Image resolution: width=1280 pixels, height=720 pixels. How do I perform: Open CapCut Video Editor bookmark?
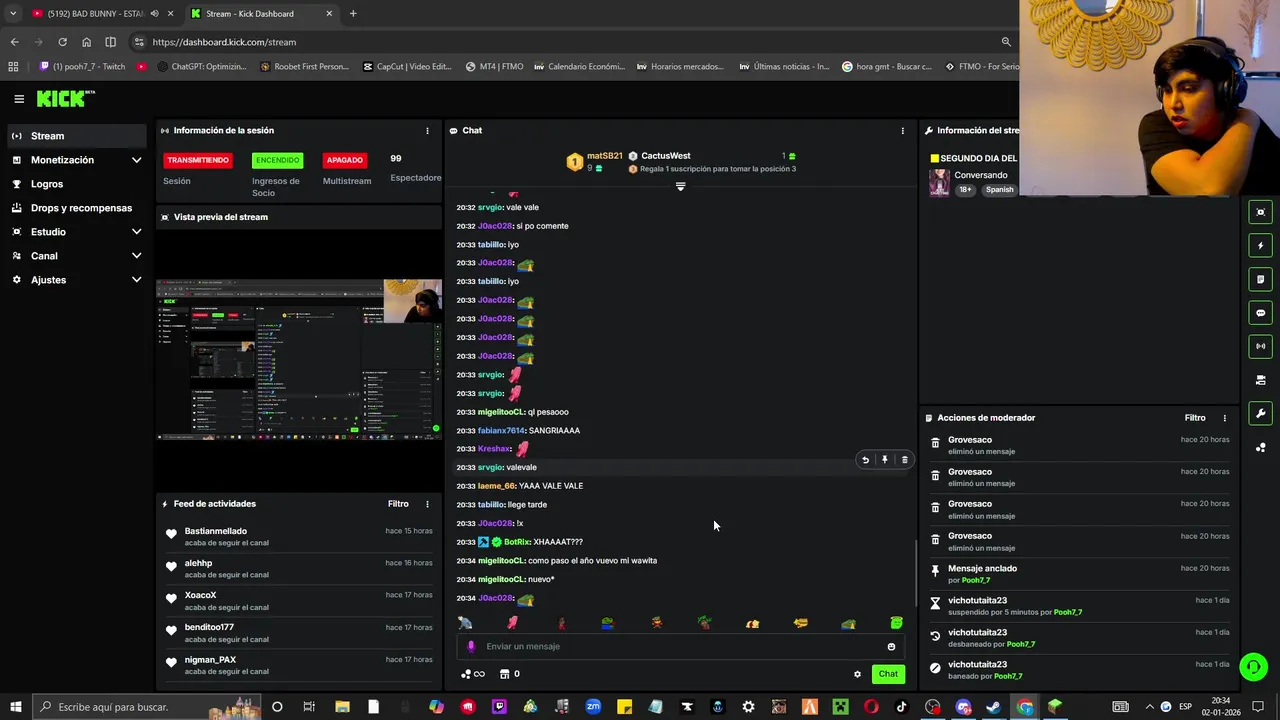pyautogui.click(x=408, y=67)
